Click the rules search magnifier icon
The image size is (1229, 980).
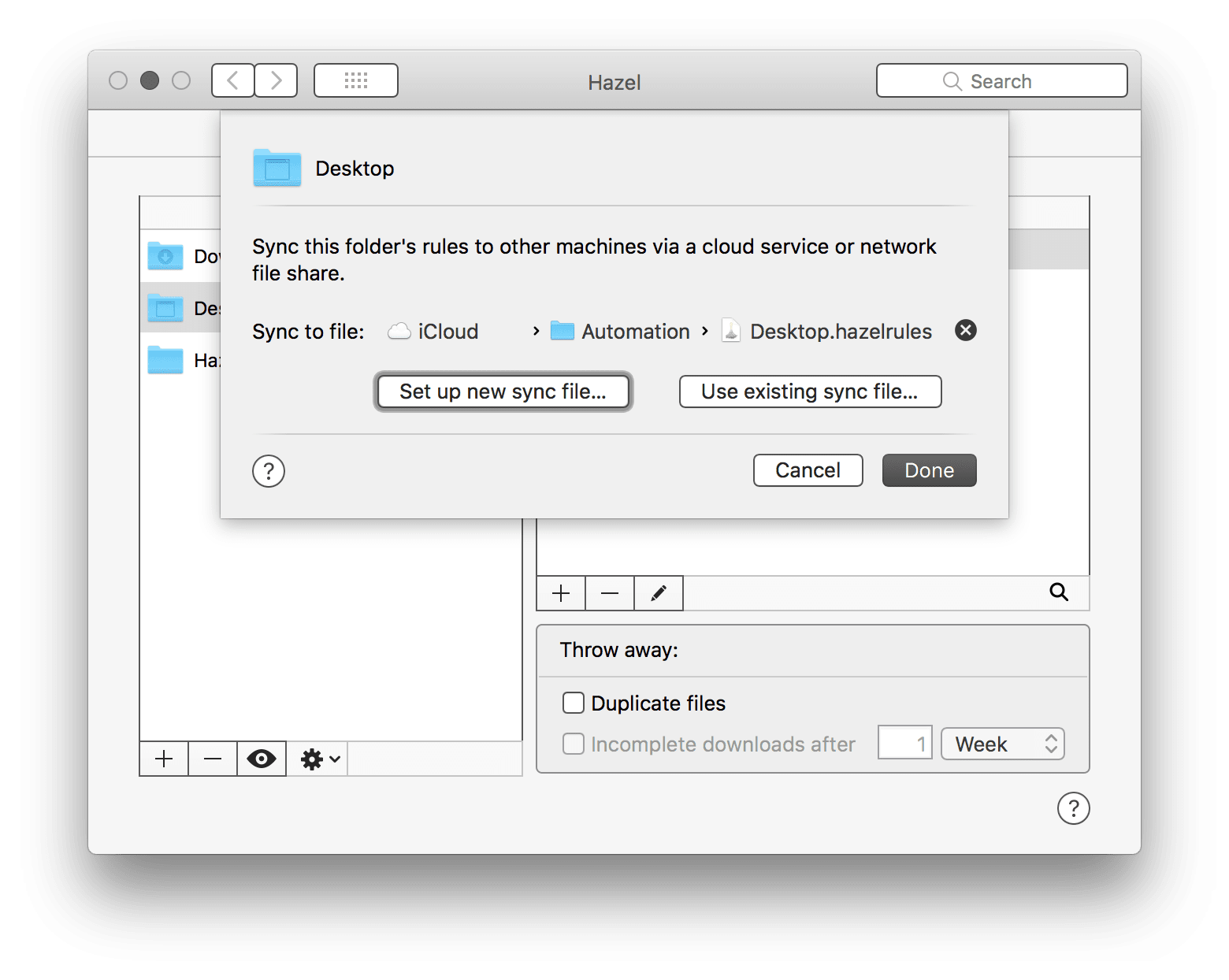(1059, 592)
